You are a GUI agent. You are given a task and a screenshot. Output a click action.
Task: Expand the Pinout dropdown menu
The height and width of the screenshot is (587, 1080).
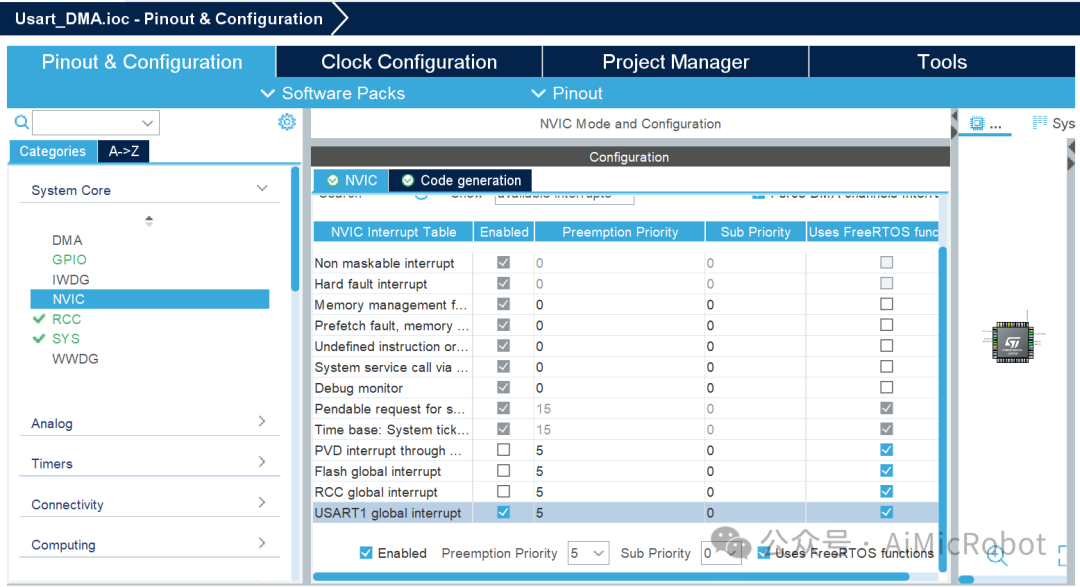click(567, 93)
